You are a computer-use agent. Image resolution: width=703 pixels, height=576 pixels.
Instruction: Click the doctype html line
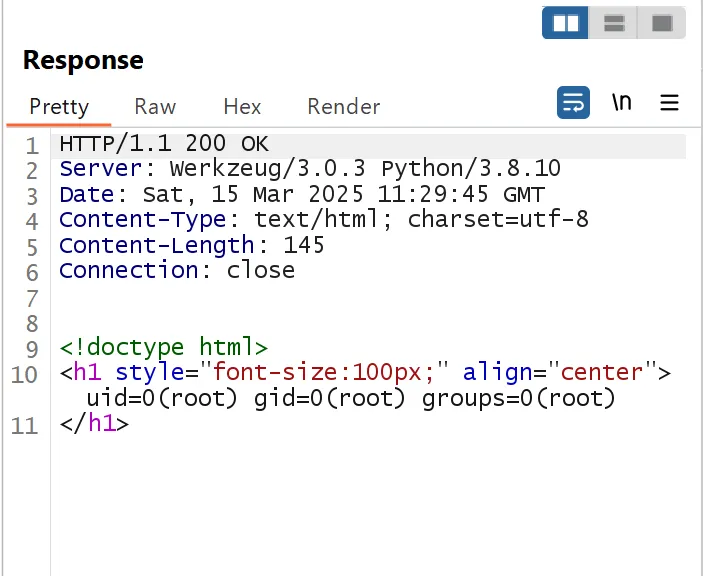[164, 347]
